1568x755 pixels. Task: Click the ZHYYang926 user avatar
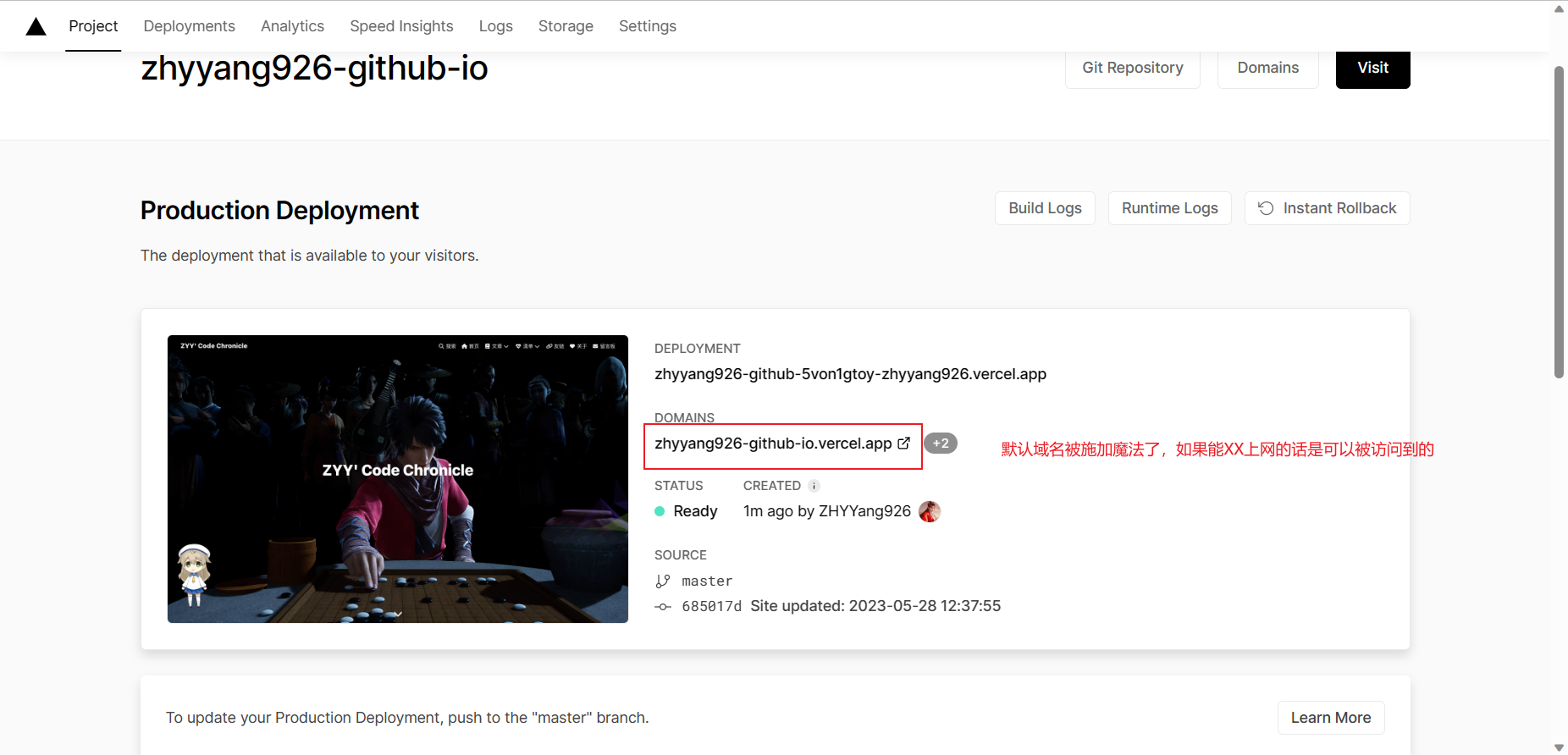coord(930,511)
